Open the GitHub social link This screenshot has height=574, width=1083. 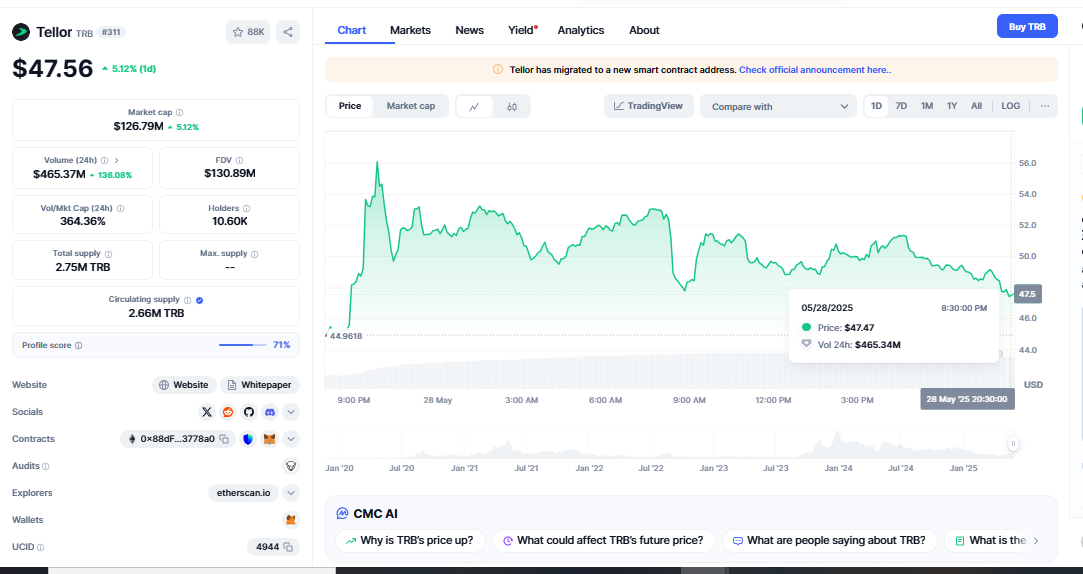pos(249,412)
